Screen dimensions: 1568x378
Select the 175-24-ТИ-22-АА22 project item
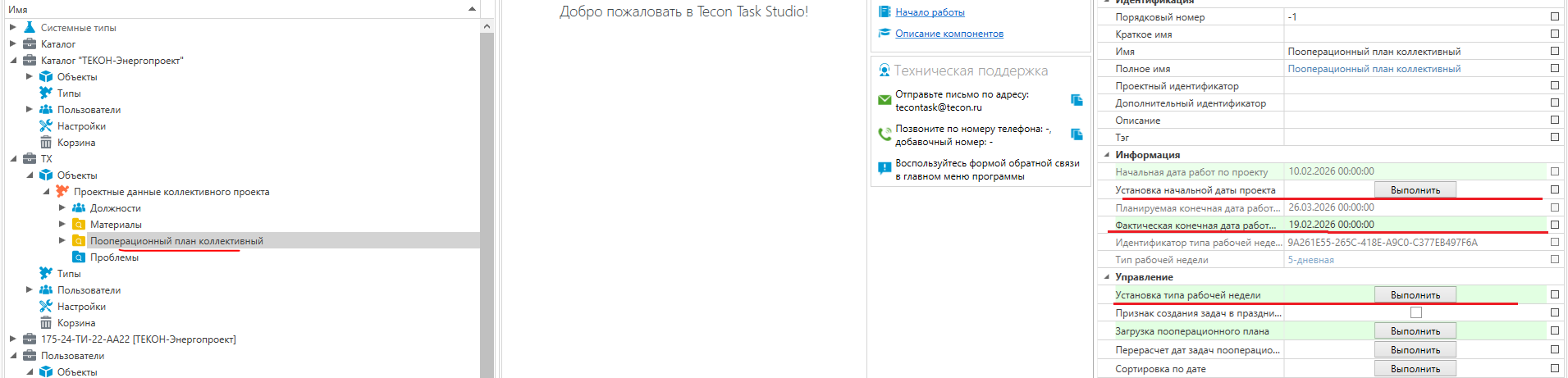coord(138,339)
